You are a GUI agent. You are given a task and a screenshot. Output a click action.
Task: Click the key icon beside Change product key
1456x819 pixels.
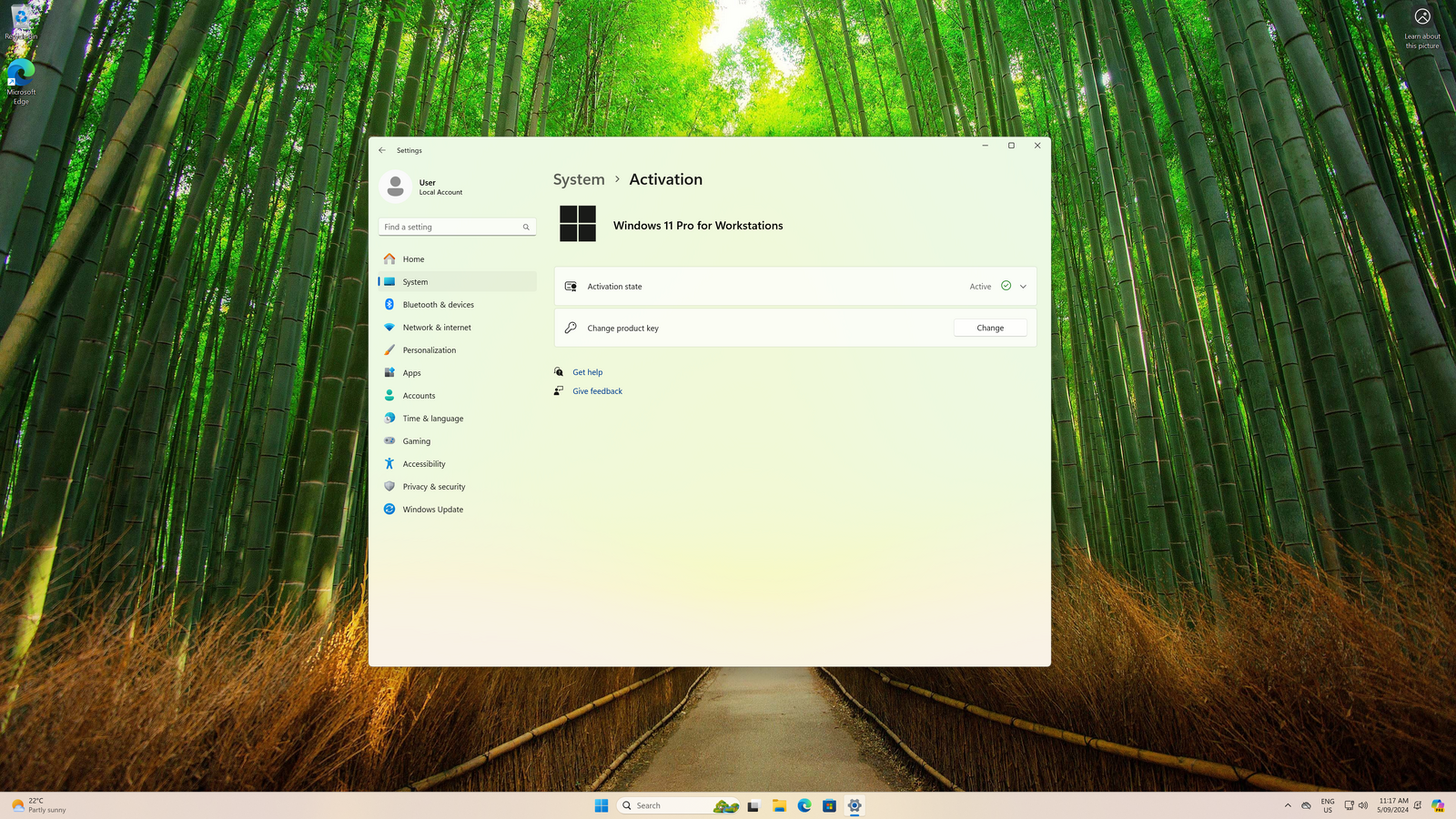[571, 328]
